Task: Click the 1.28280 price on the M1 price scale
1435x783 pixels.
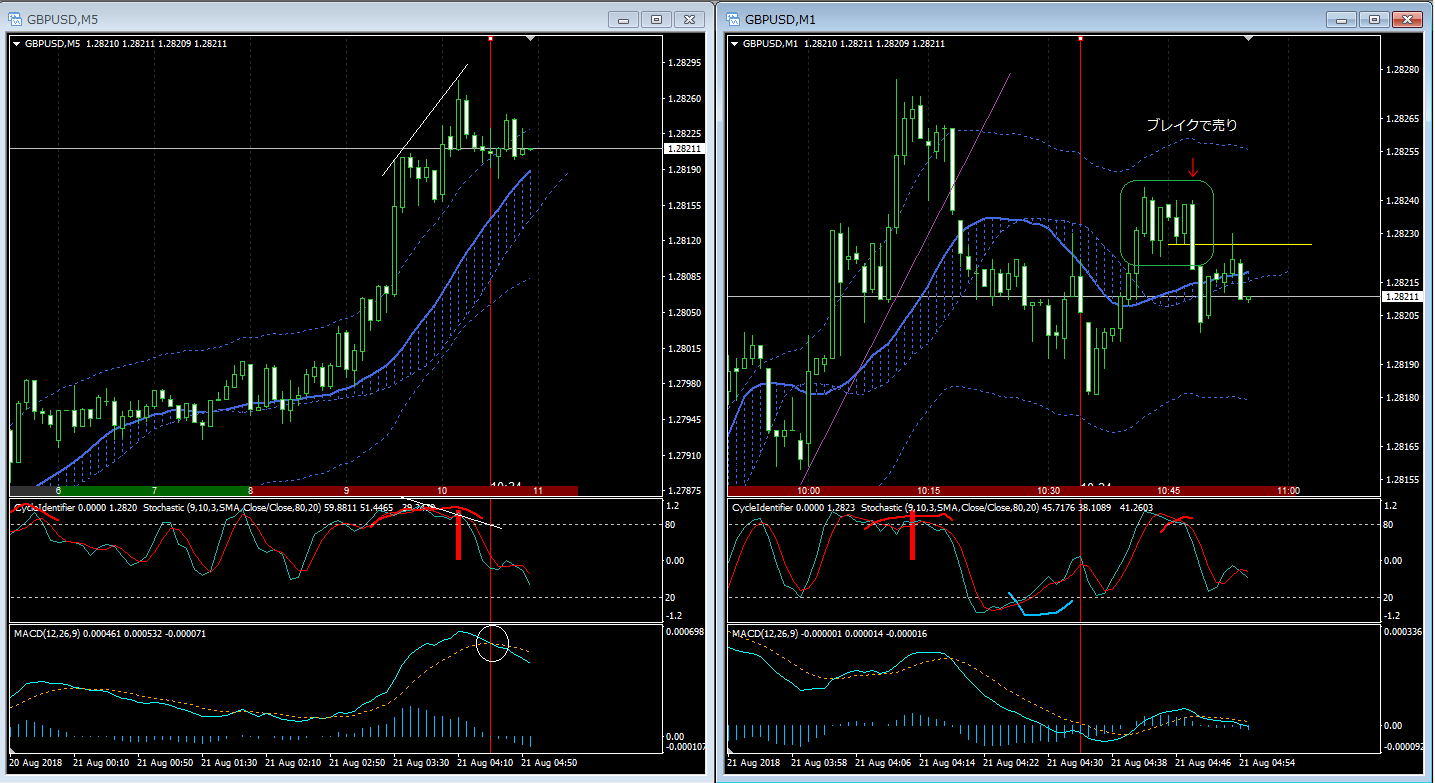Action: pos(1402,70)
